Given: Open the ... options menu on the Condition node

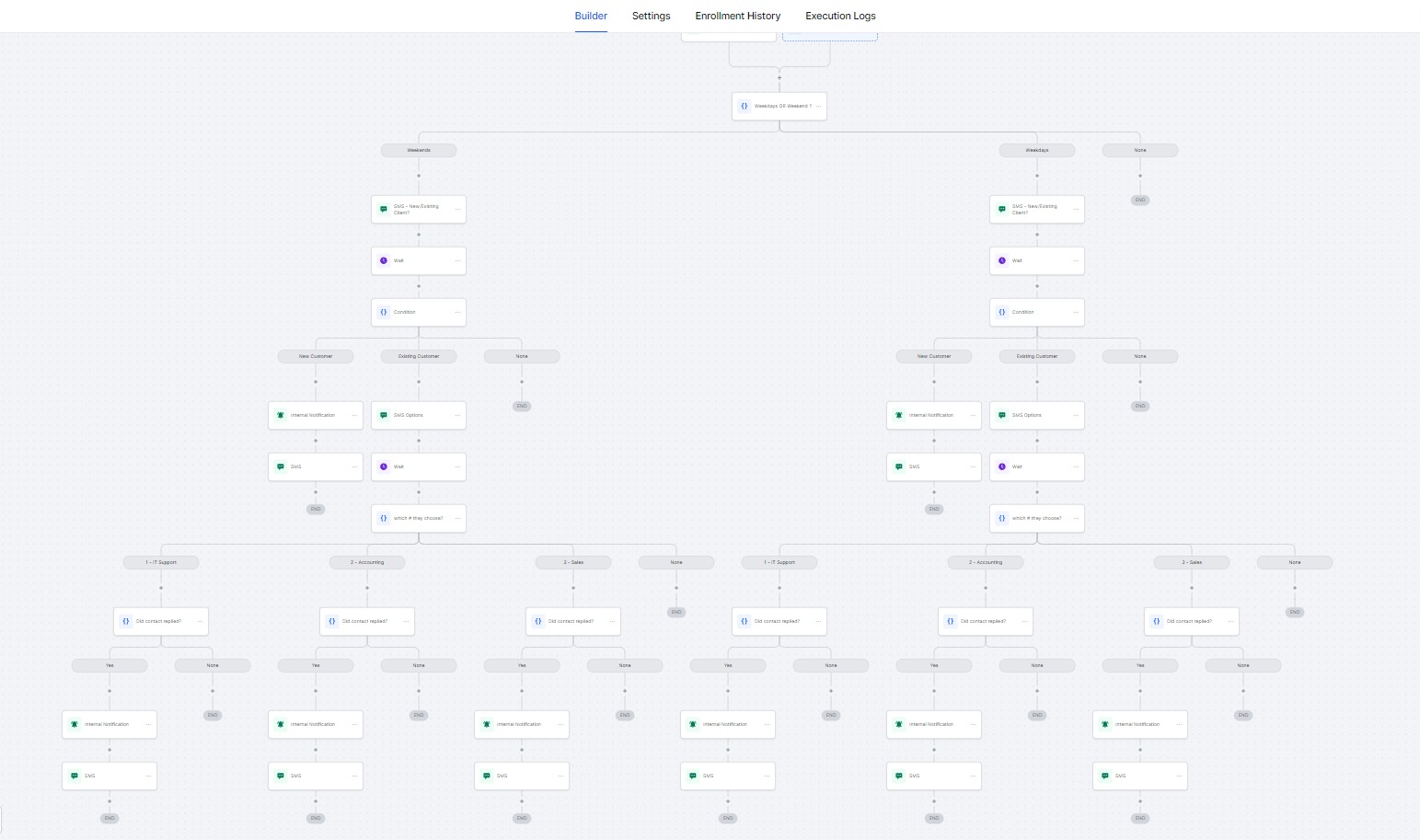Looking at the screenshot, I should (x=457, y=312).
